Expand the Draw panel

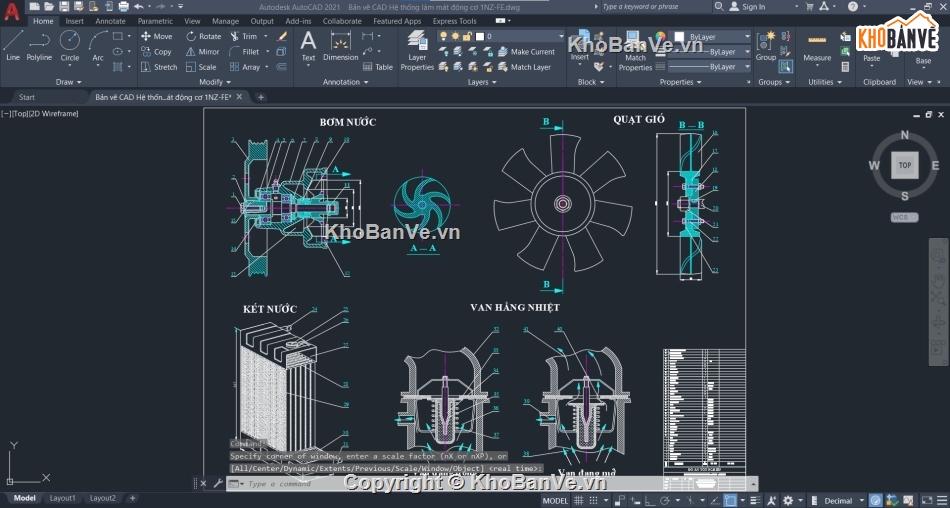tap(68, 82)
